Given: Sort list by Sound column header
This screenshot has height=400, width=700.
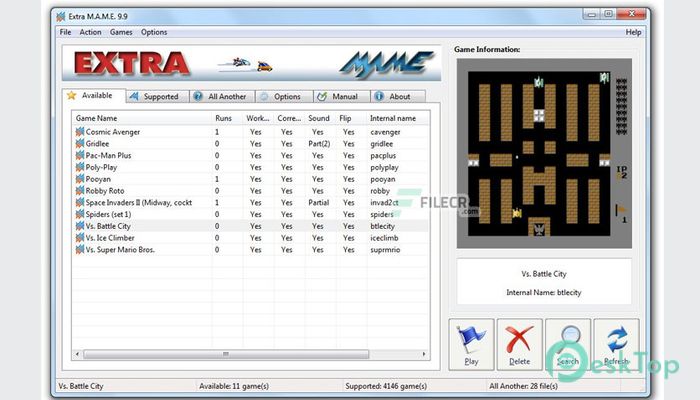Looking at the screenshot, I should click(321, 118).
